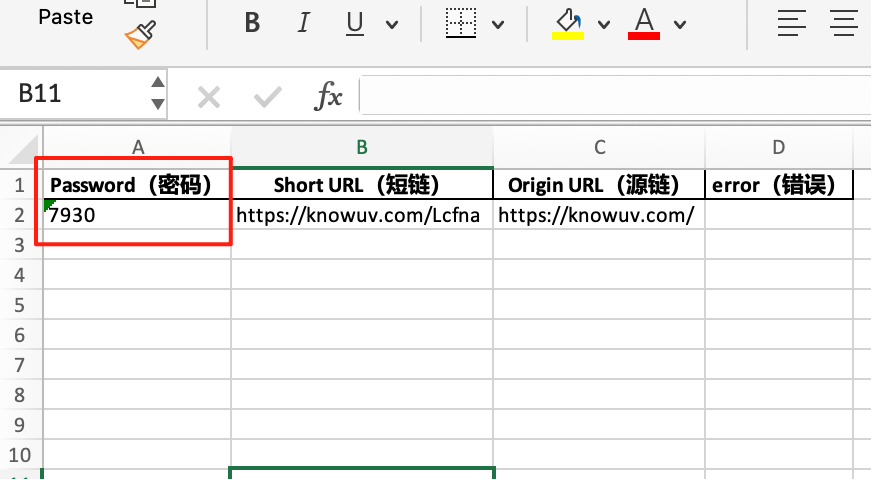Click into the formula bar field
872x480 pixels.
[616, 95]
